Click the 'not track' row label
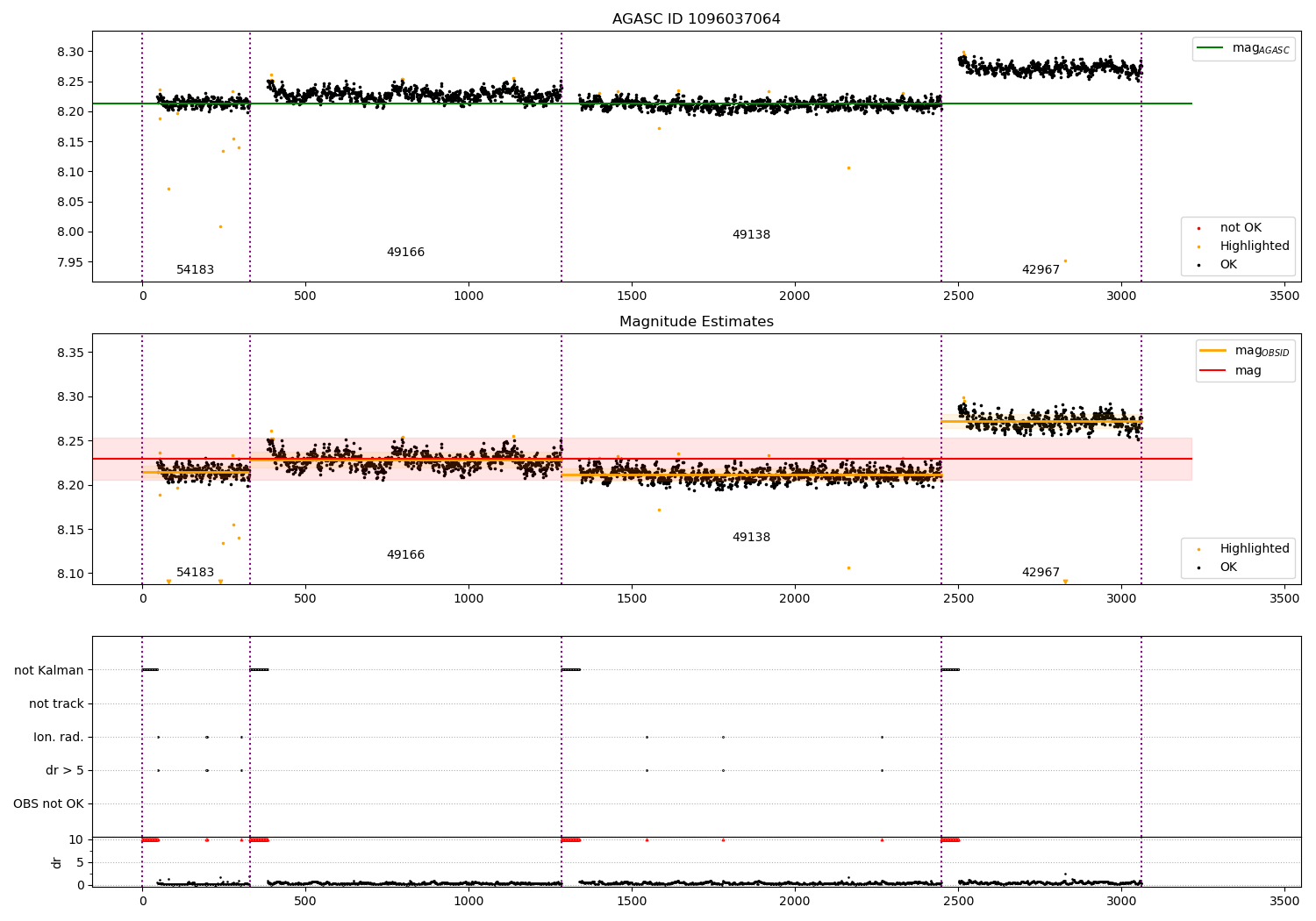Screen dimensions: 1316x921 tap(56, 704)
